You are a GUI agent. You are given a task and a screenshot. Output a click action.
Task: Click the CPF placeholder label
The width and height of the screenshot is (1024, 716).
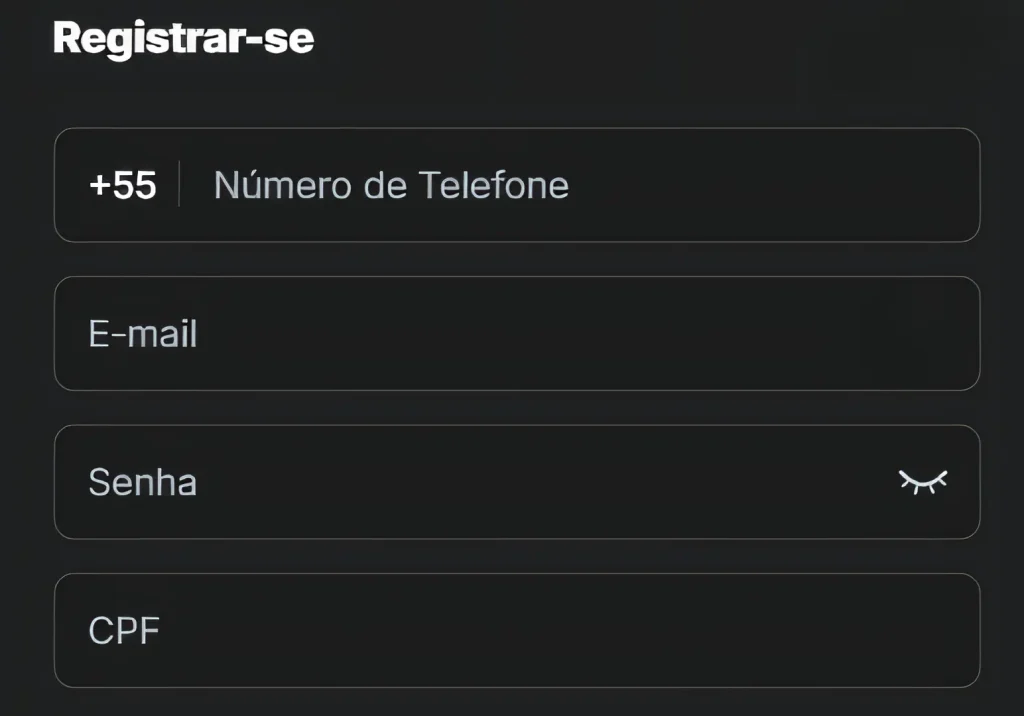pyautogui.click(x=124, y=630)
